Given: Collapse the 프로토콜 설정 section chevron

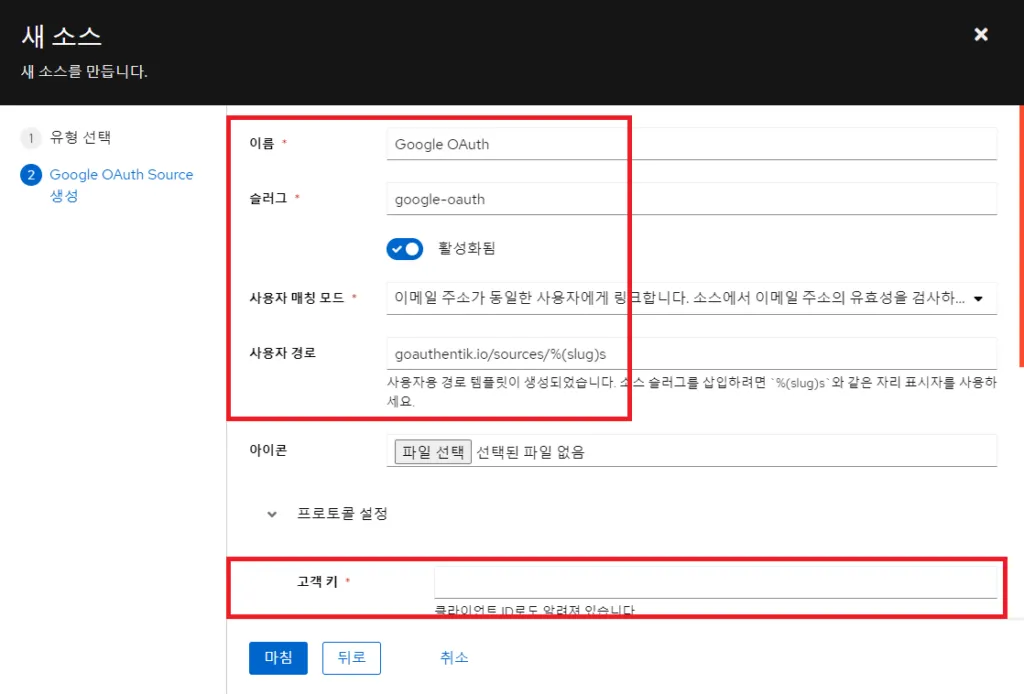Looking at the screenshot, I should [271, 513].
